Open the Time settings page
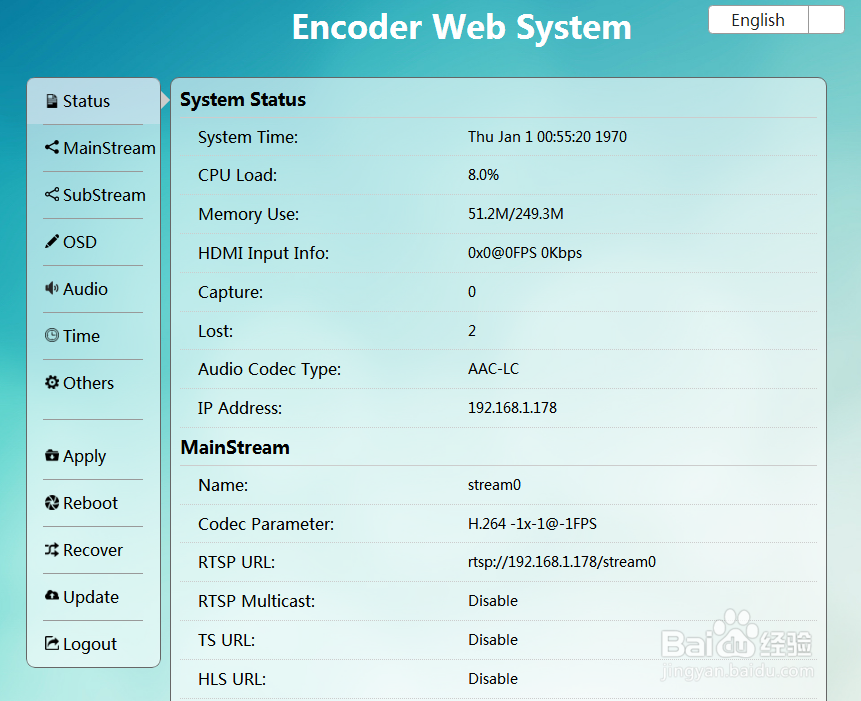Viewport: 861px width, 701px height. click(93, 336)
